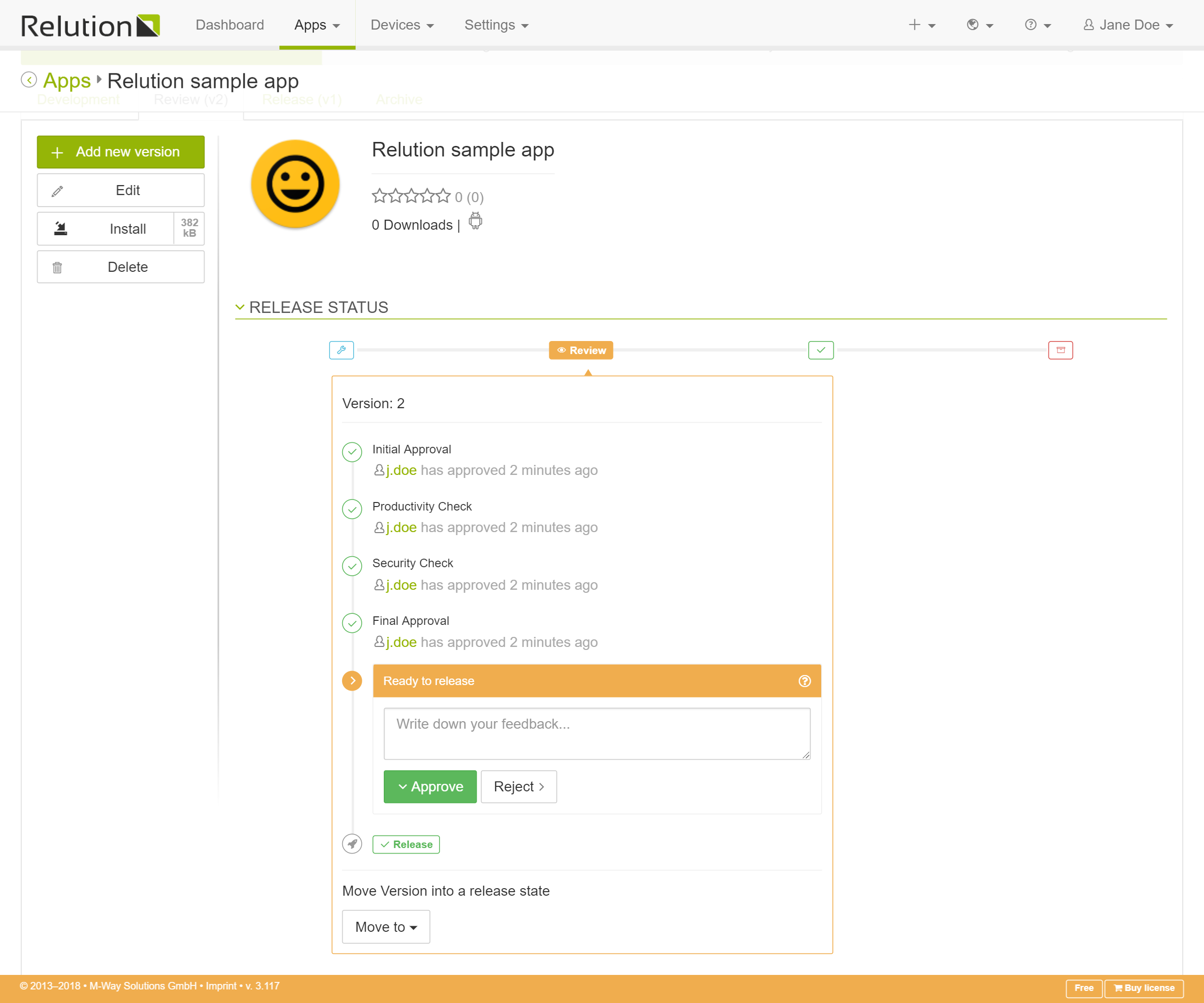Image resolution: width=1204 pixels, height=1003 pixels.
Task: Click the Apps breadcrumb link
Action: pyautogui.click(x=67, y=80)
